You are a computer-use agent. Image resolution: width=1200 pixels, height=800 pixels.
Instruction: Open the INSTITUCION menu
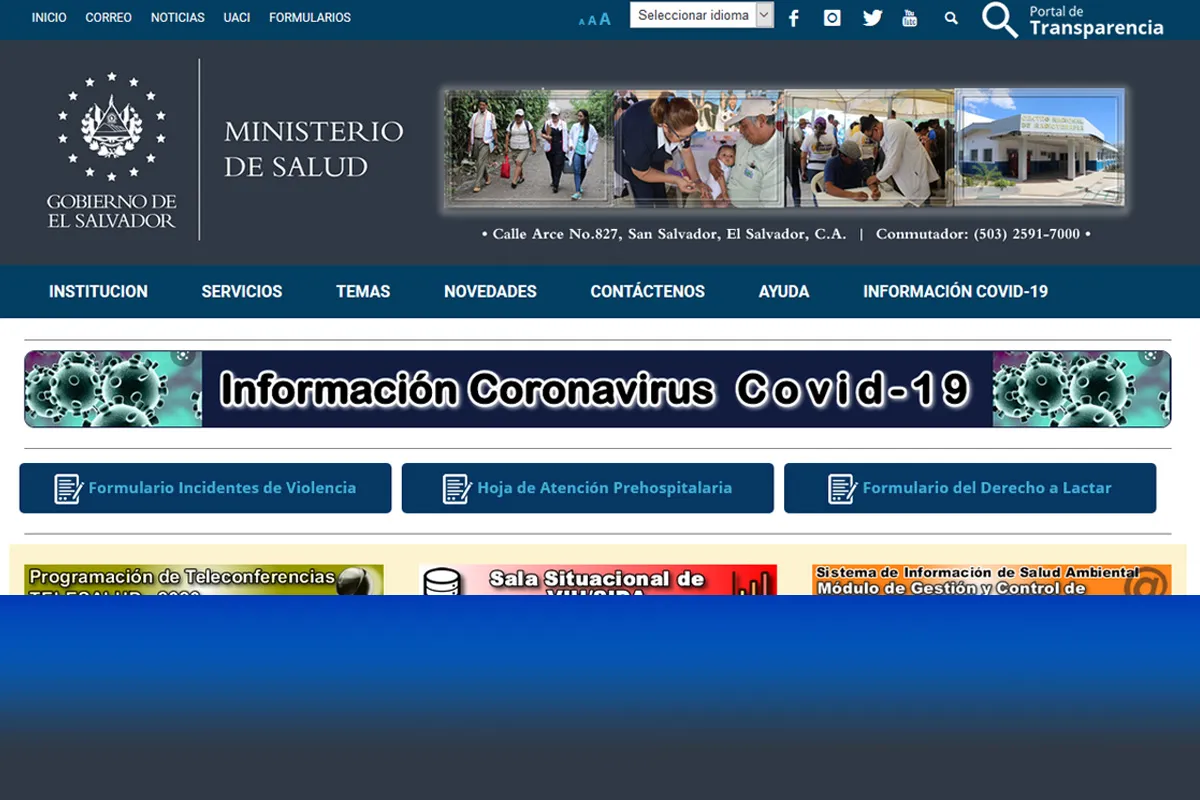coord(98,291)
